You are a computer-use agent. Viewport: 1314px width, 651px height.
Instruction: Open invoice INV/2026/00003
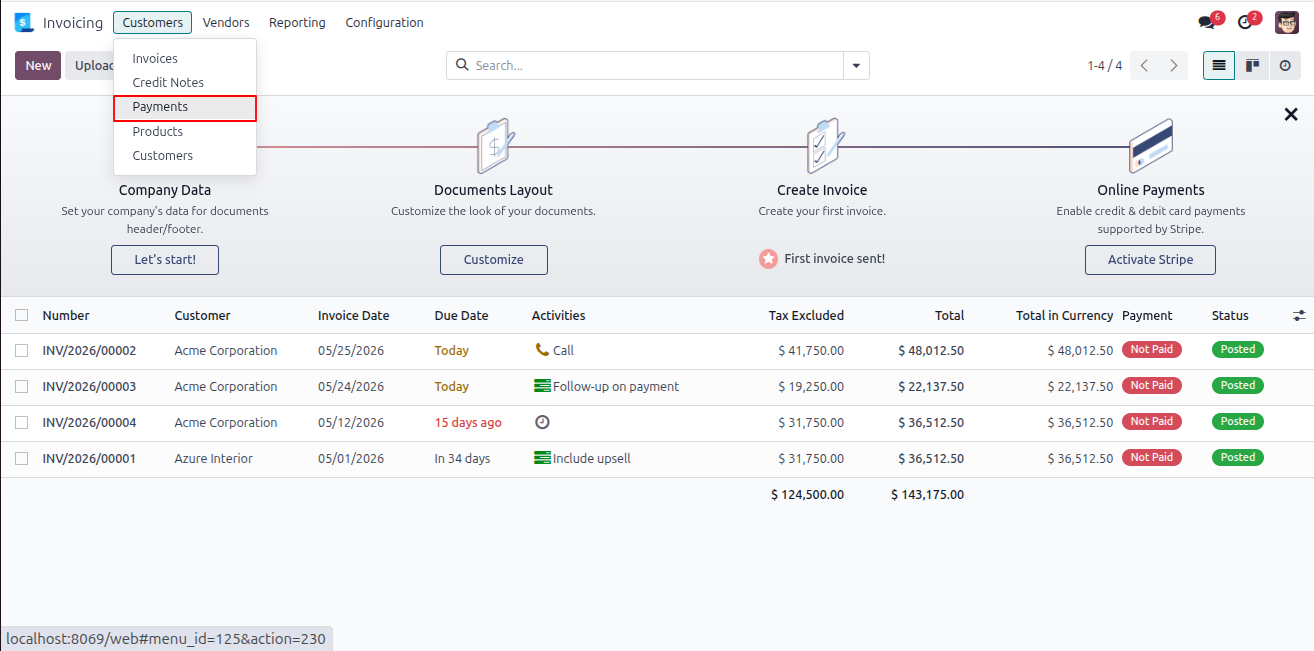pyautogui.click(x=89, y=387)
